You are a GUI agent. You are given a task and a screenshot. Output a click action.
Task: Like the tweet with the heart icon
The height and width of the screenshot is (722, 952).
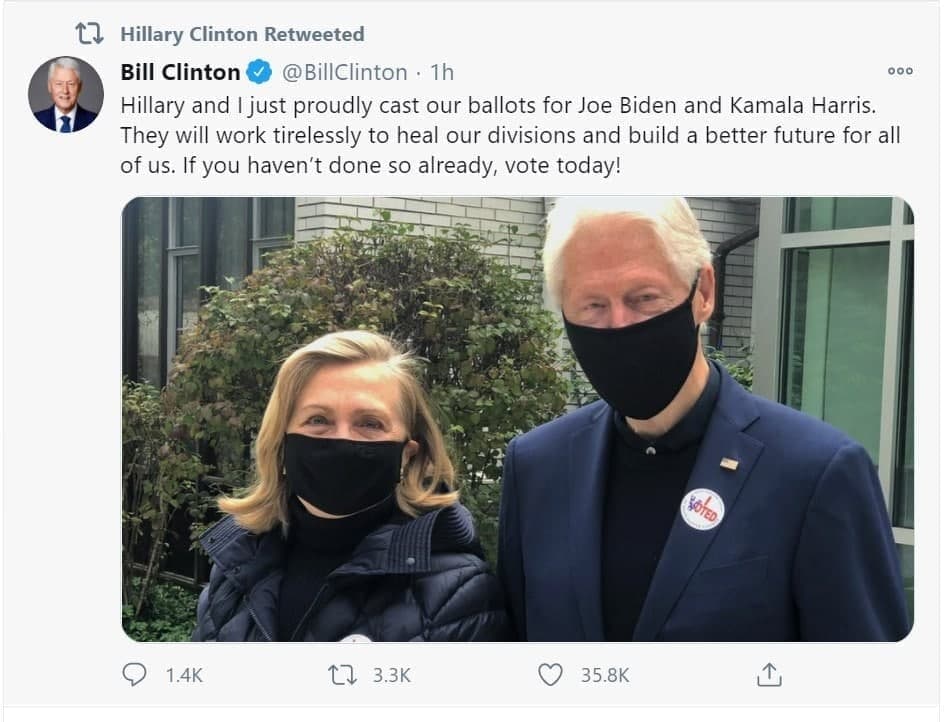550,675
